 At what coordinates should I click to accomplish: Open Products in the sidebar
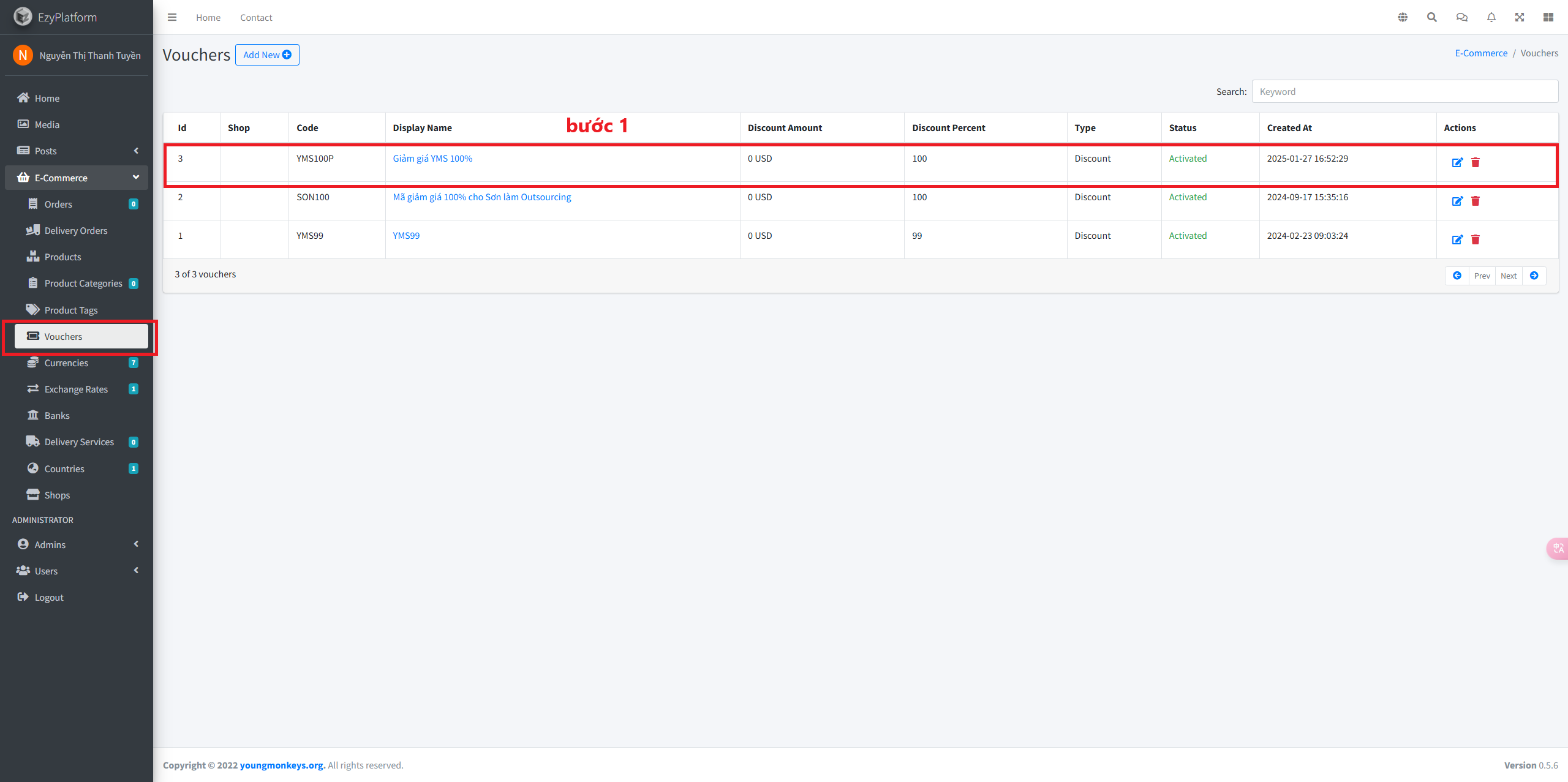(81, 257)
